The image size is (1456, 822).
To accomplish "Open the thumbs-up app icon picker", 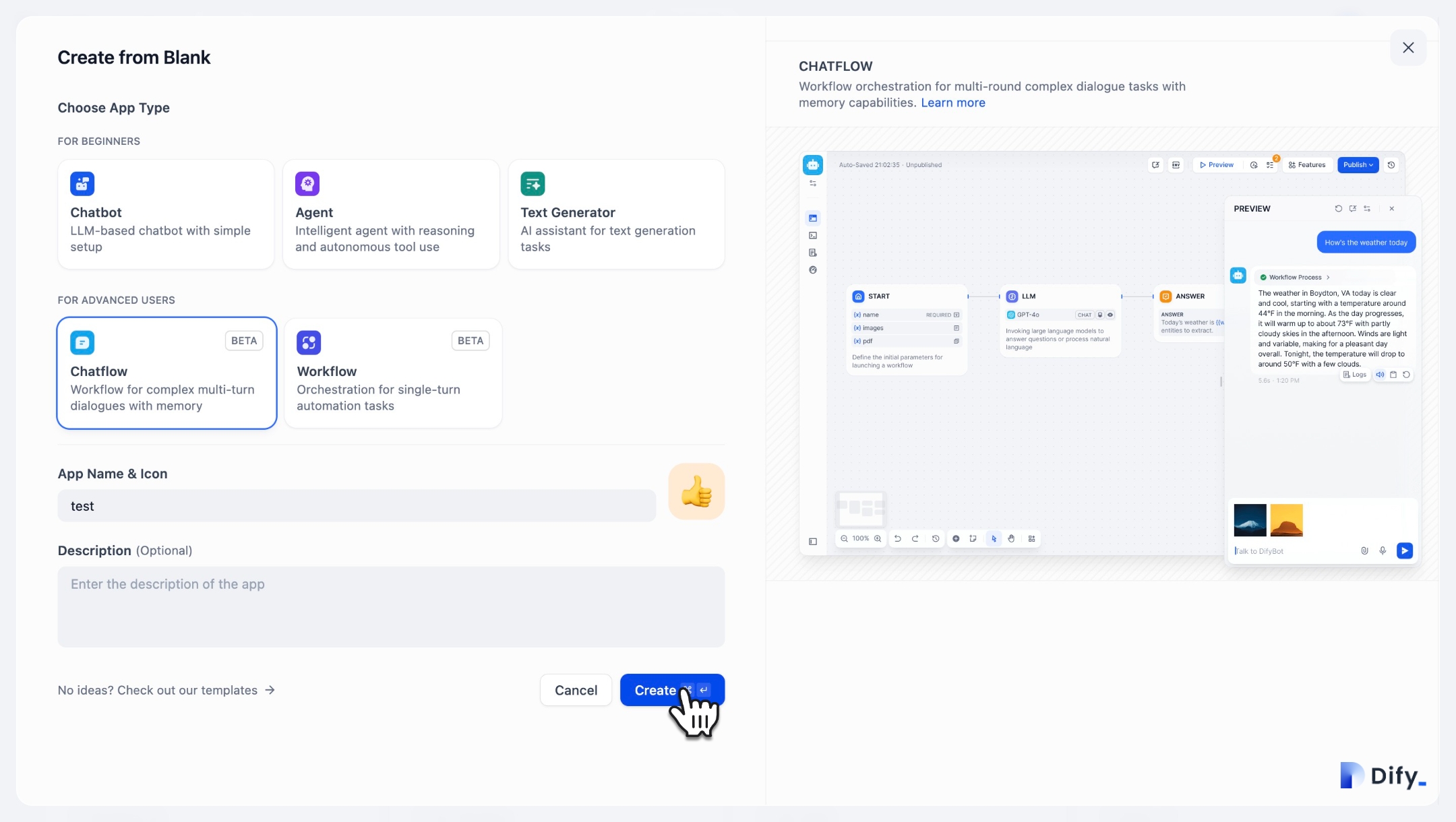I will click(x=696, y=491).
